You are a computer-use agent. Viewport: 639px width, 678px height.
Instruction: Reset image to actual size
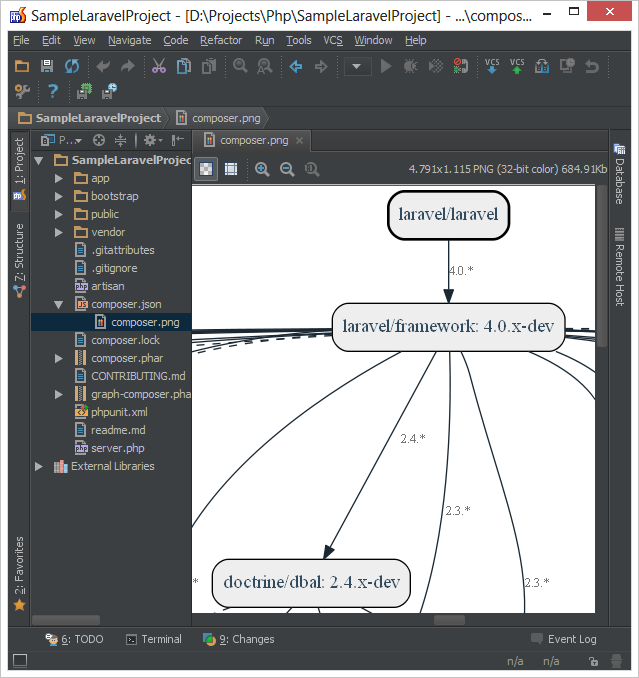tap(312, 169)
